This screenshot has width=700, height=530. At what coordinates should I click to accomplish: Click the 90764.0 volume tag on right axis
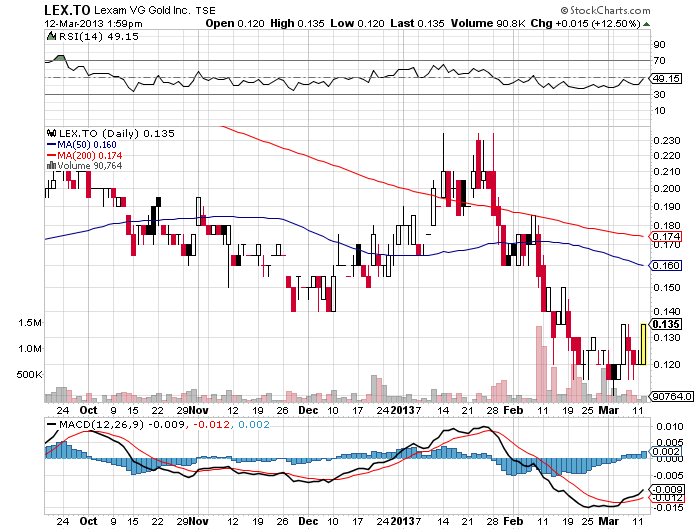tap(672, 396)
